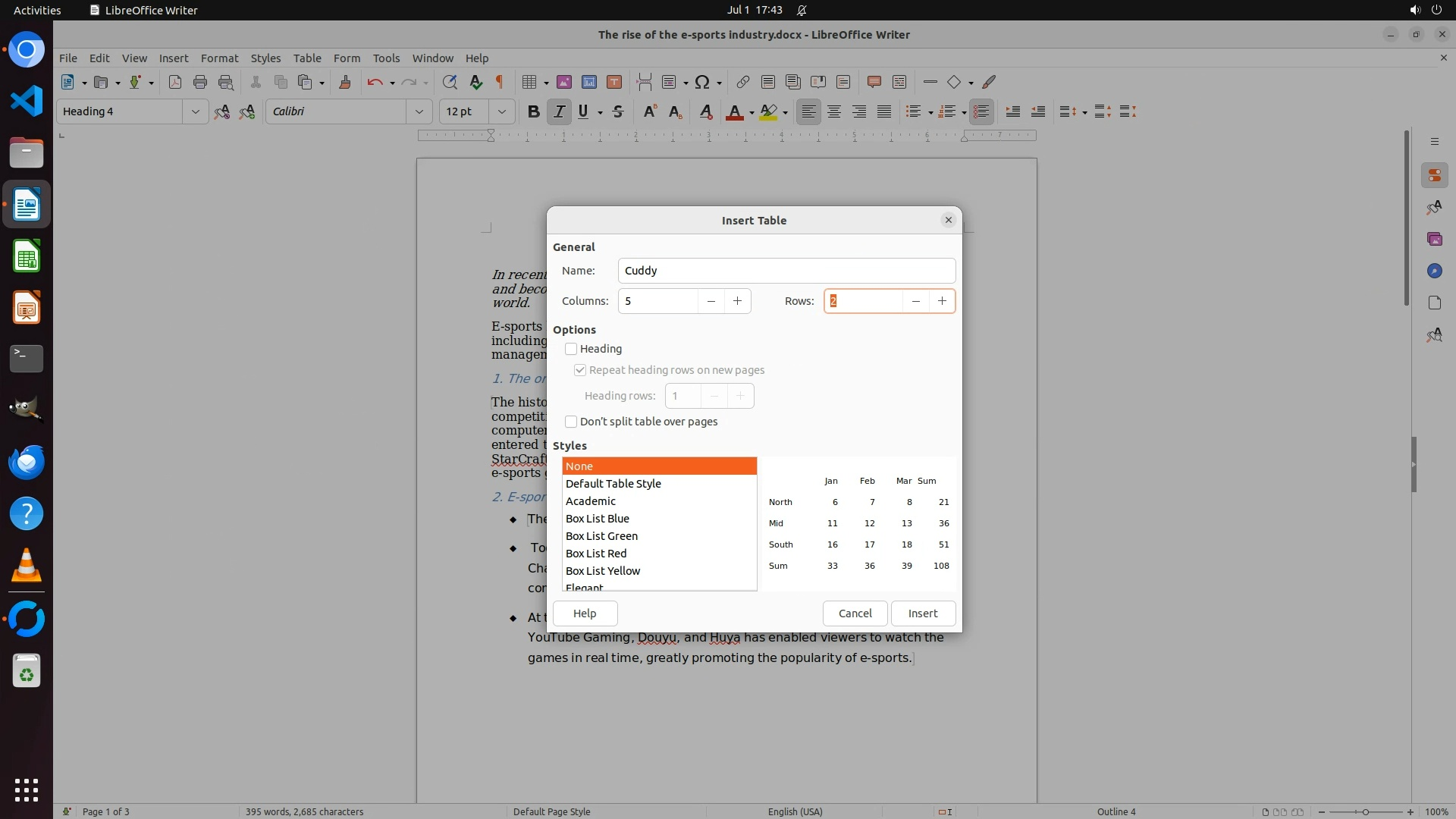Screen dimensions: 1456x819
Task: Open LibreOffice Calc from the dock
Action: (x=27, y=256)
